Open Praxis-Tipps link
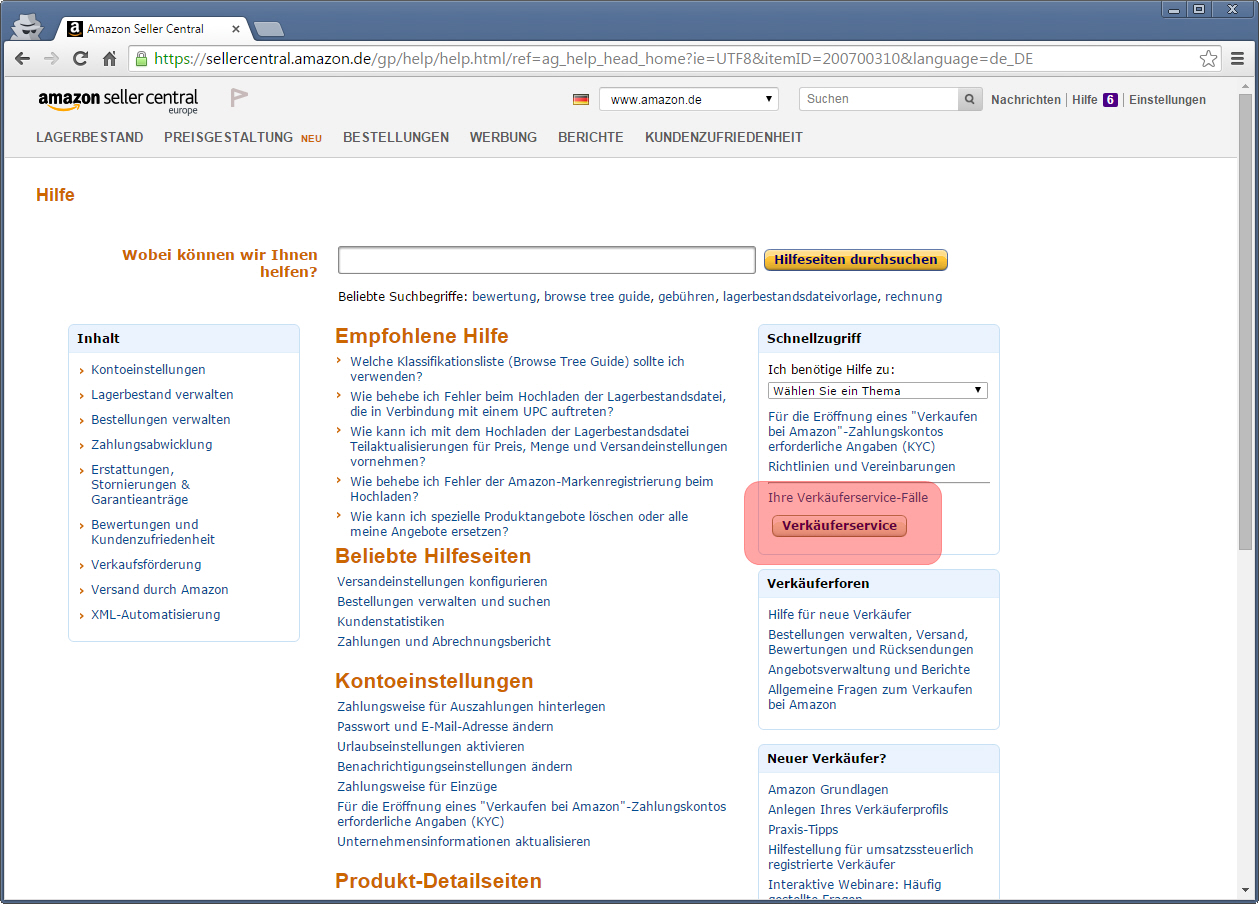This screenshot has height=904, width=1259. pyautogui.click(x=803, y=829)
